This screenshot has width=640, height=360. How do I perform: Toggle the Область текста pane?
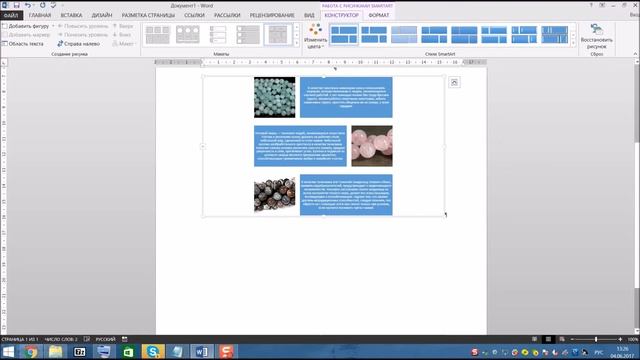coord(23,44)
